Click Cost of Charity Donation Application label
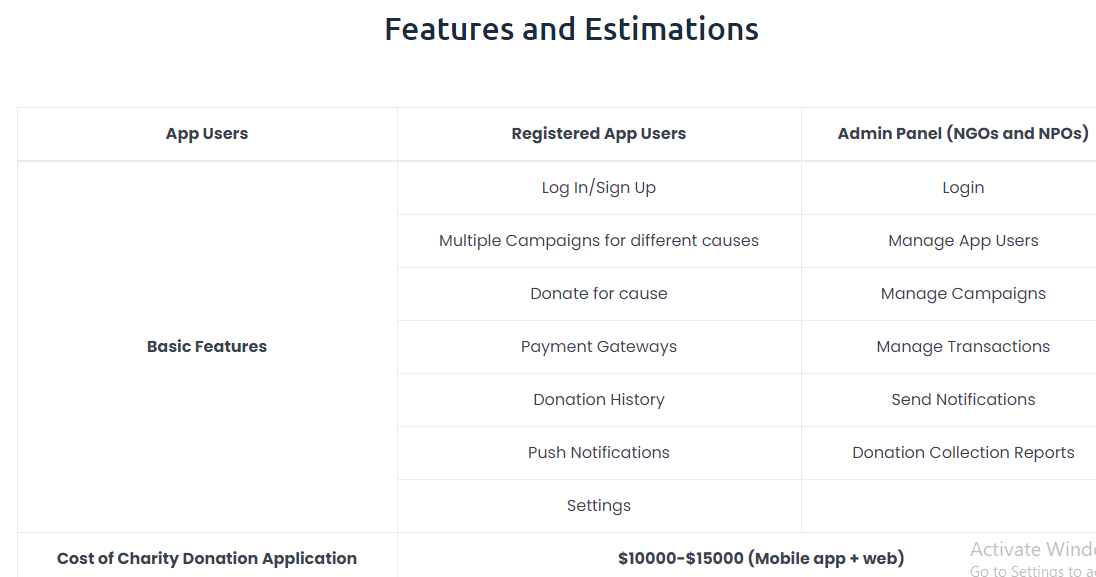 click(x=207, y=558)
